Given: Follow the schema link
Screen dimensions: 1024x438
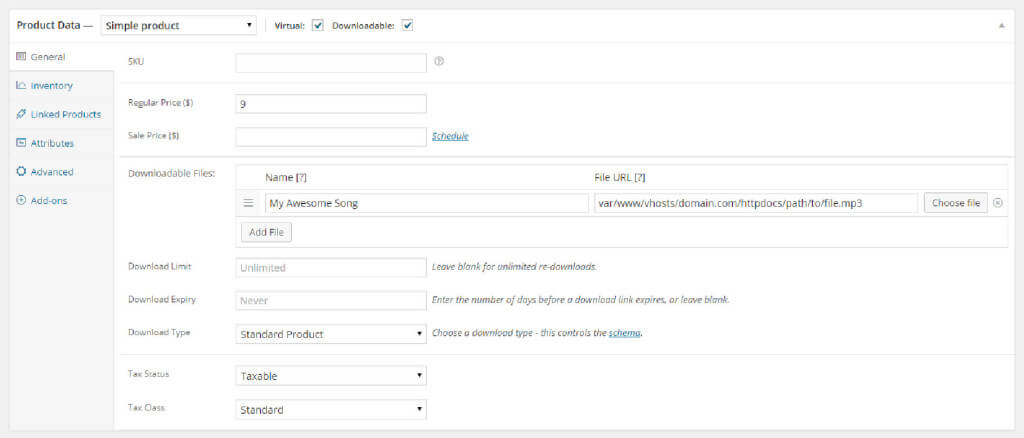Looking at the screenshot, I should point(624,333).
